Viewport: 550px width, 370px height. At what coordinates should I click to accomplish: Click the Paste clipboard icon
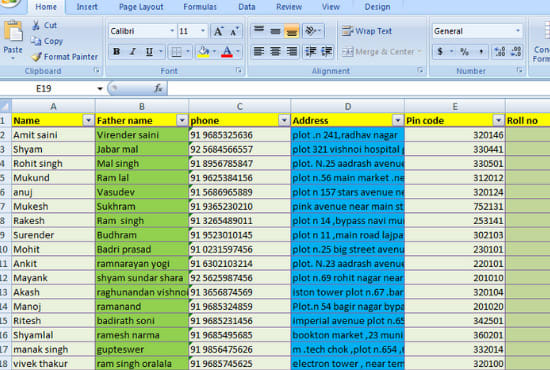tap(13, 32)
